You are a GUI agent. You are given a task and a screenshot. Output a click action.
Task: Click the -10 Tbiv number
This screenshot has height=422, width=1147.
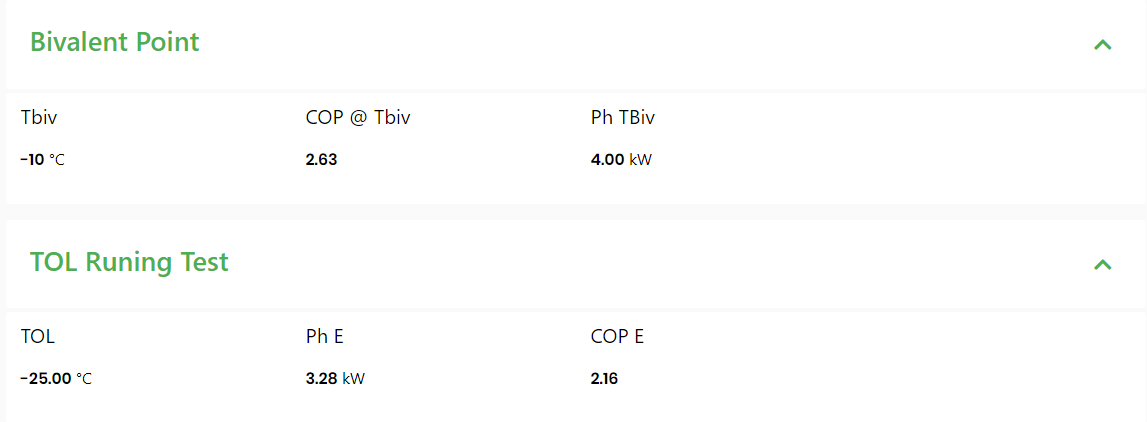pos(32,160)
